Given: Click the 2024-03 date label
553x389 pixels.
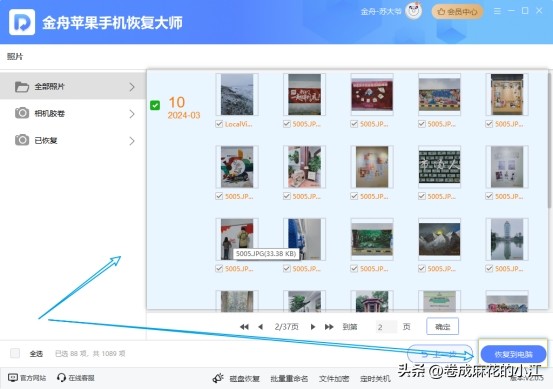Looking at the screenshot, I should [x=184, y=115].
